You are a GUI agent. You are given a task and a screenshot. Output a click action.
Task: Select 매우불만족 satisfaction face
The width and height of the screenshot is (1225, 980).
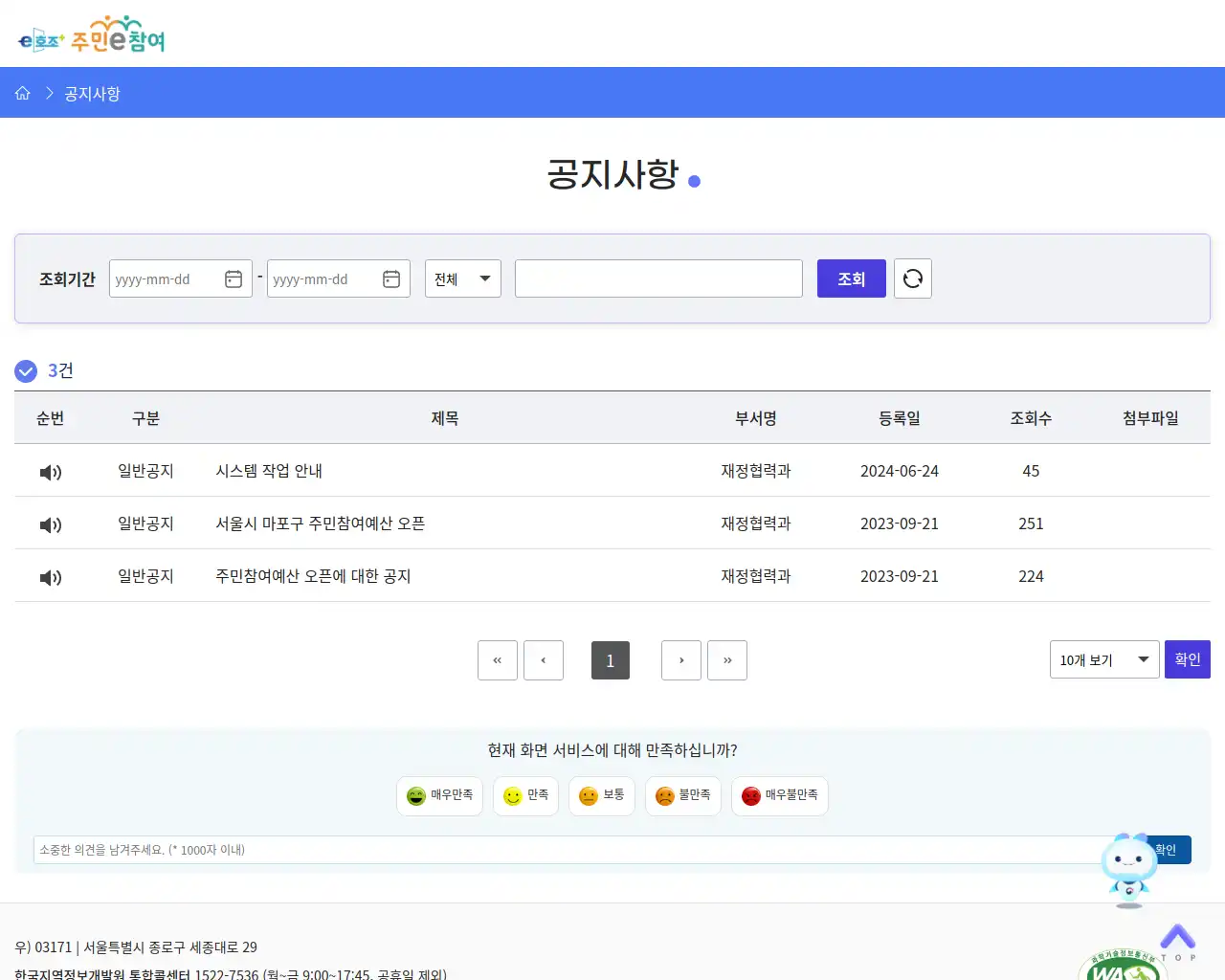pyautogui.click(x=780, y=795)
